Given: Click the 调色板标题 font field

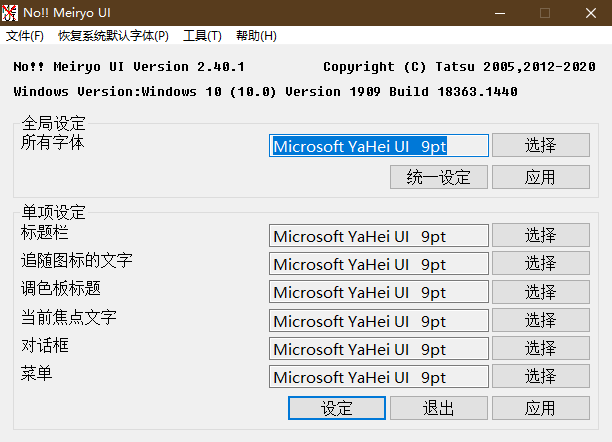Looking at the screenshot, I should point(379,292).
